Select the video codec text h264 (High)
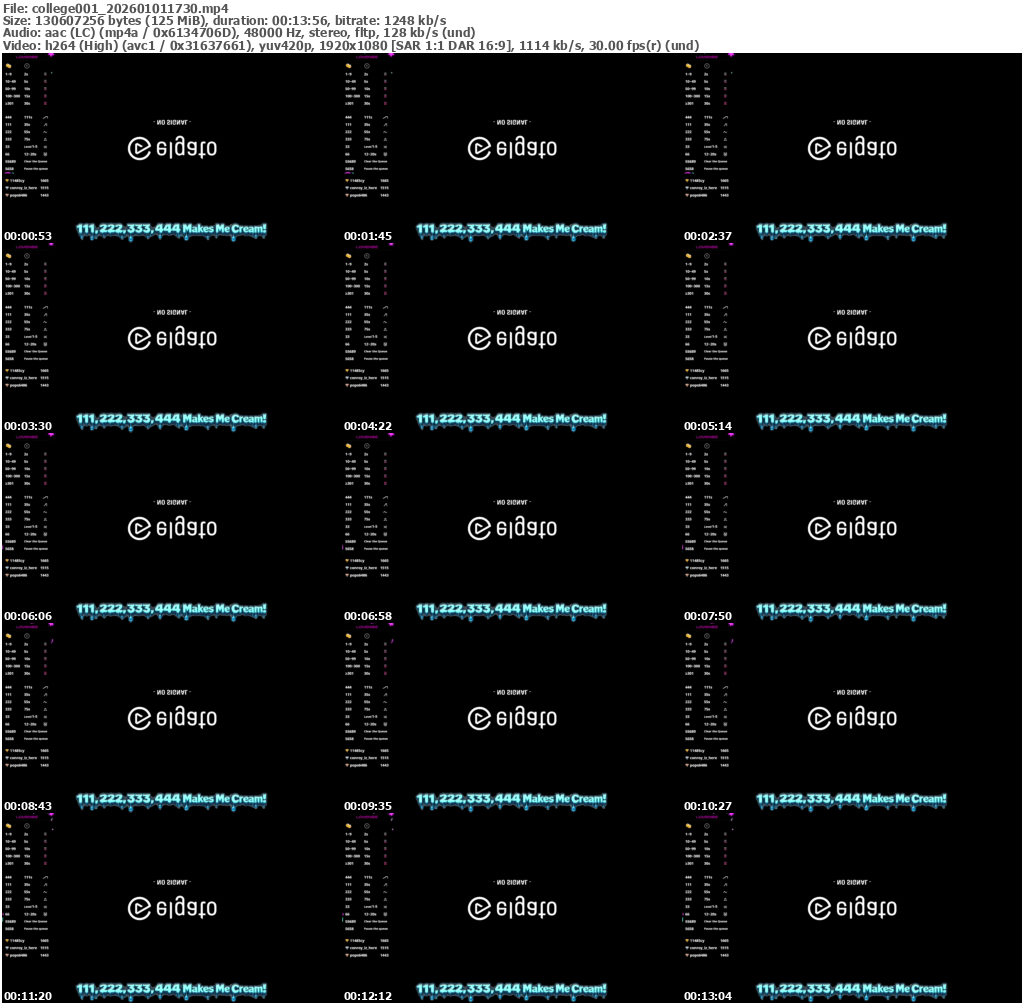Screen dimensions: 1024x1003 (82, 46)
